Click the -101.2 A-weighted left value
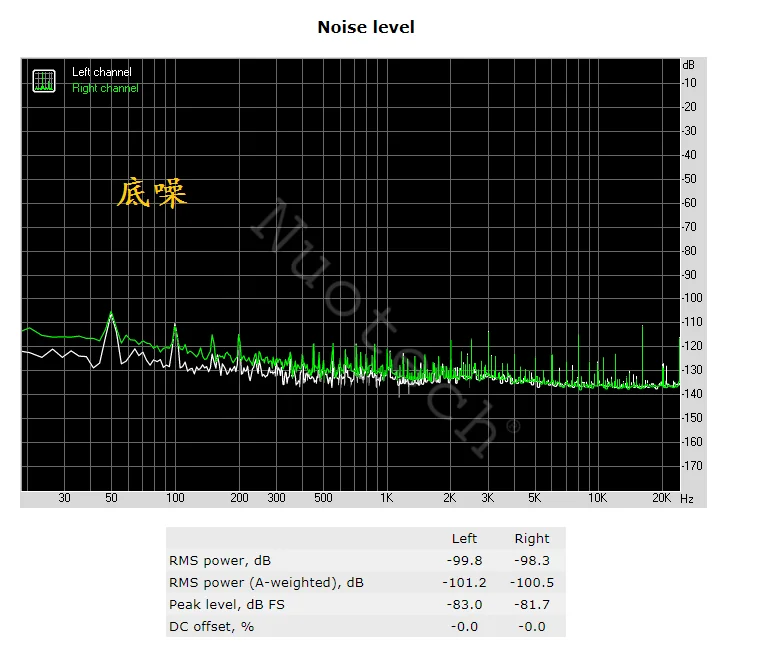This screenshot has height=669, width=777. coord(464,582)
